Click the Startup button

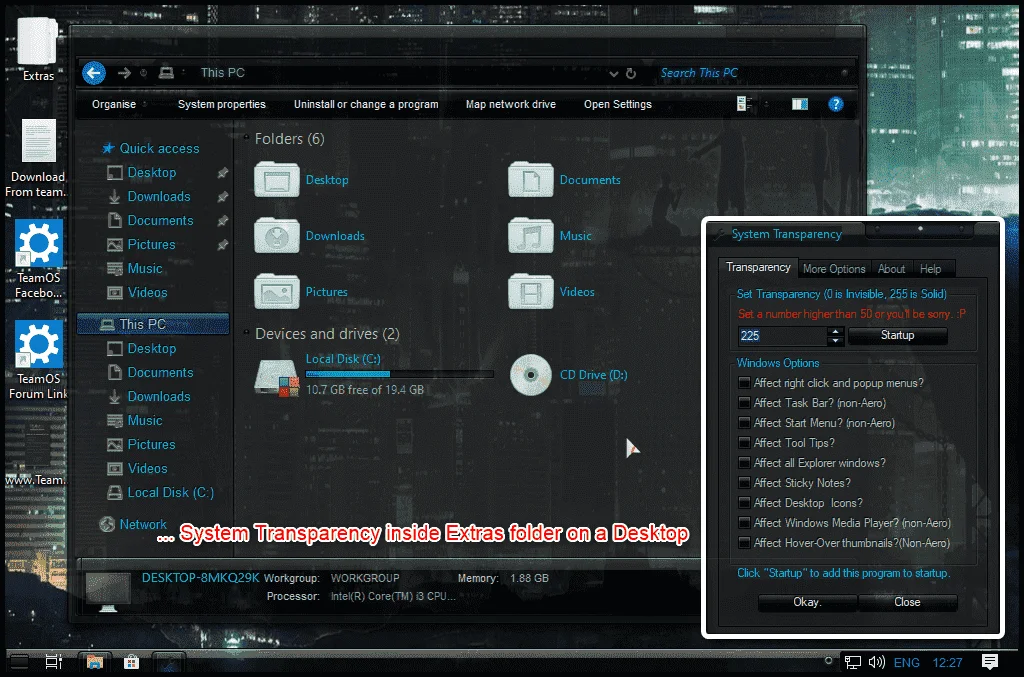point(897,335)
